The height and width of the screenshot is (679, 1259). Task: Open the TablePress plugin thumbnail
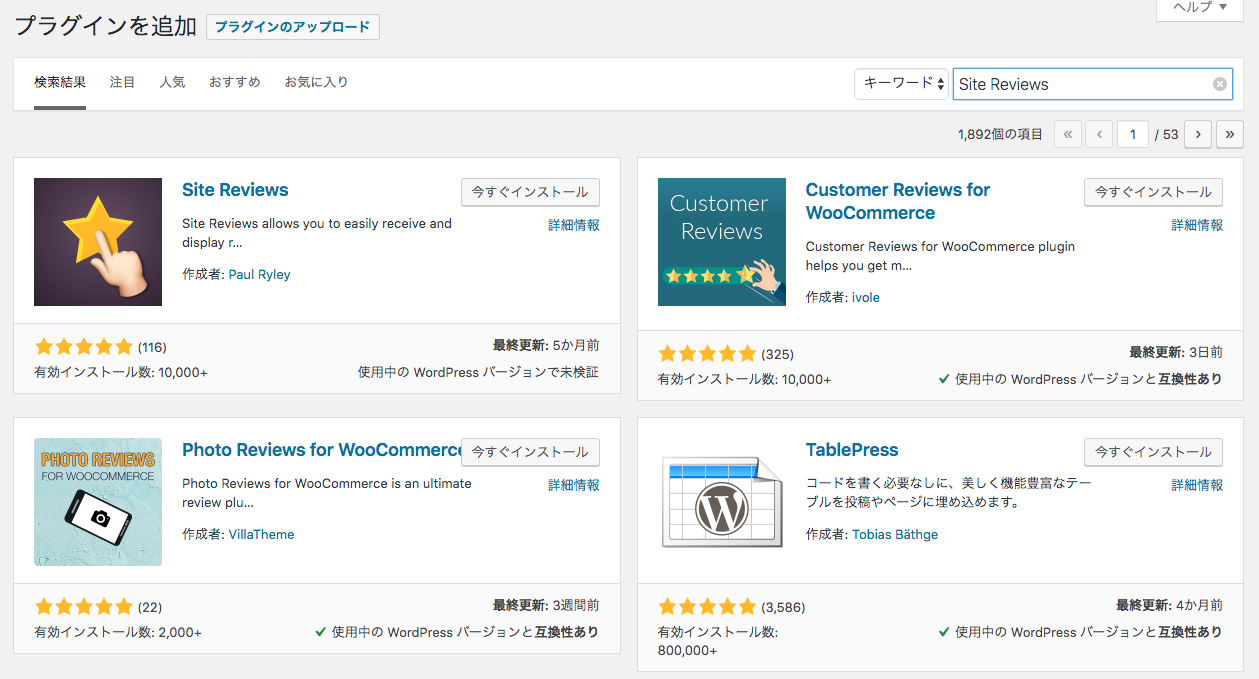coord(722,502)
